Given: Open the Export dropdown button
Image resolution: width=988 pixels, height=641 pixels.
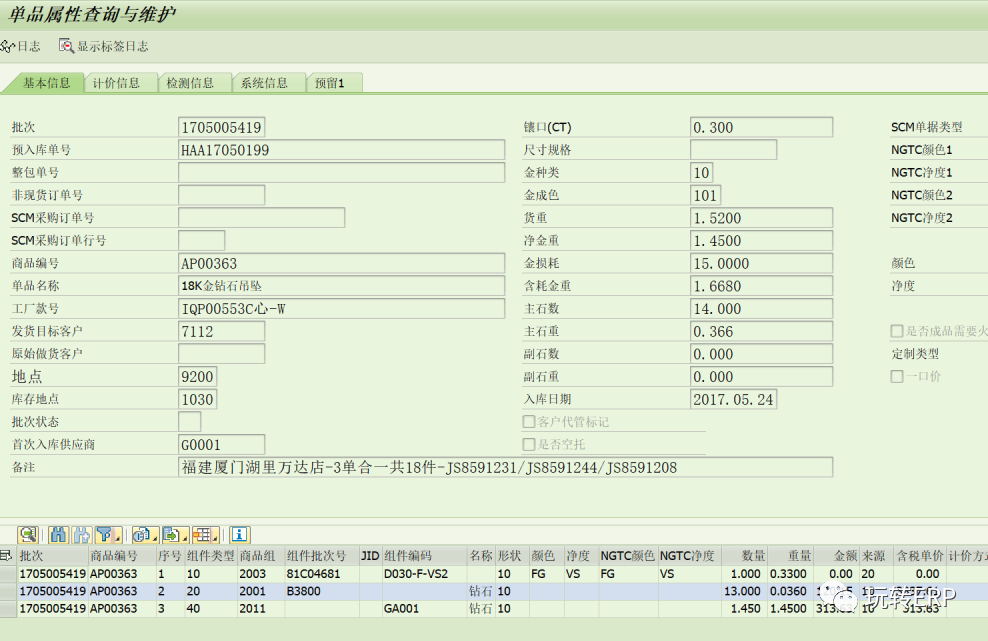Looking at the screenshot, I should click(175, 534).
